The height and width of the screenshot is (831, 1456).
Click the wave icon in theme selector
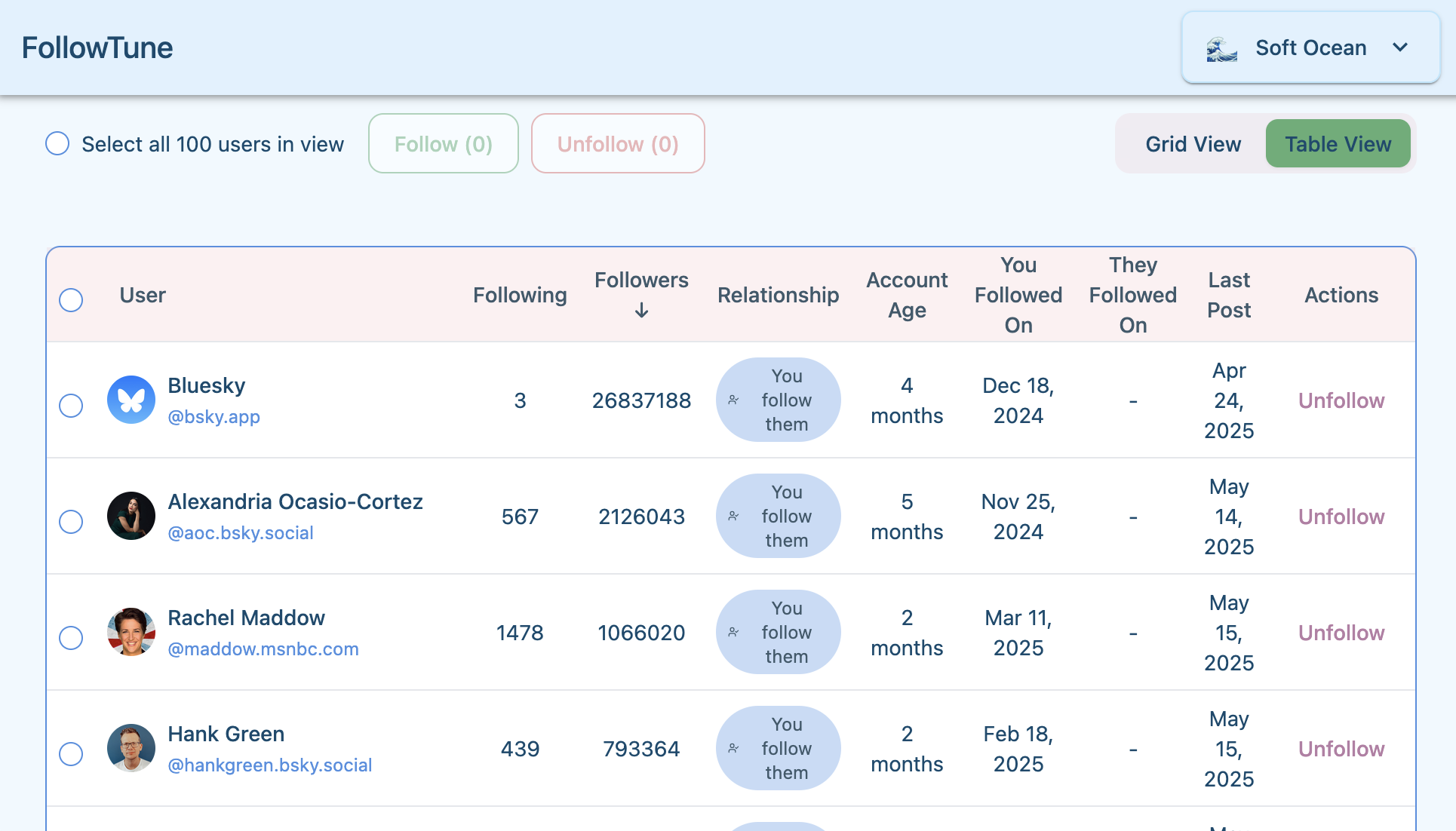(1221, 48)
